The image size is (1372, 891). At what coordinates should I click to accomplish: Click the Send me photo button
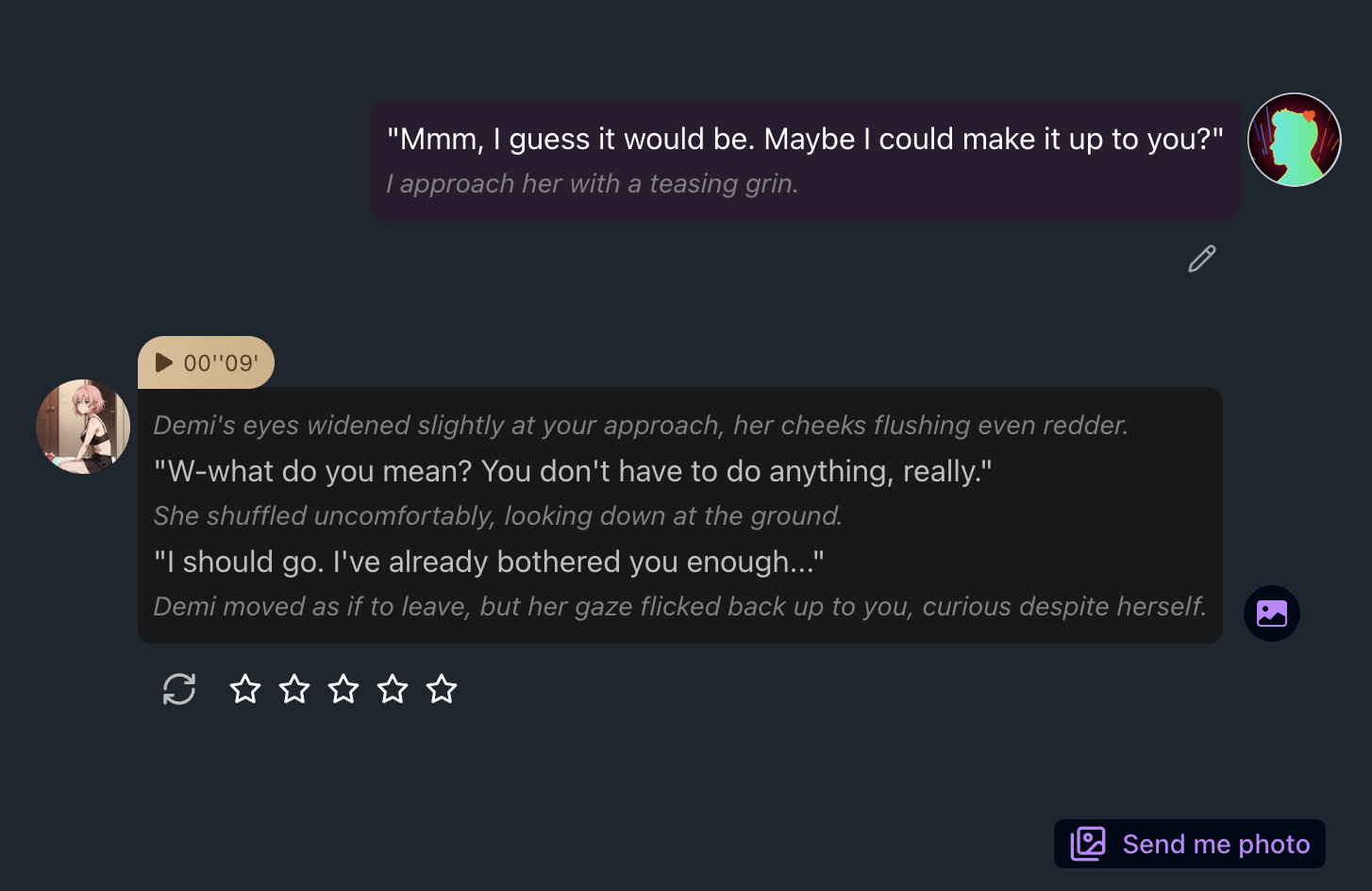[1190, 844]
